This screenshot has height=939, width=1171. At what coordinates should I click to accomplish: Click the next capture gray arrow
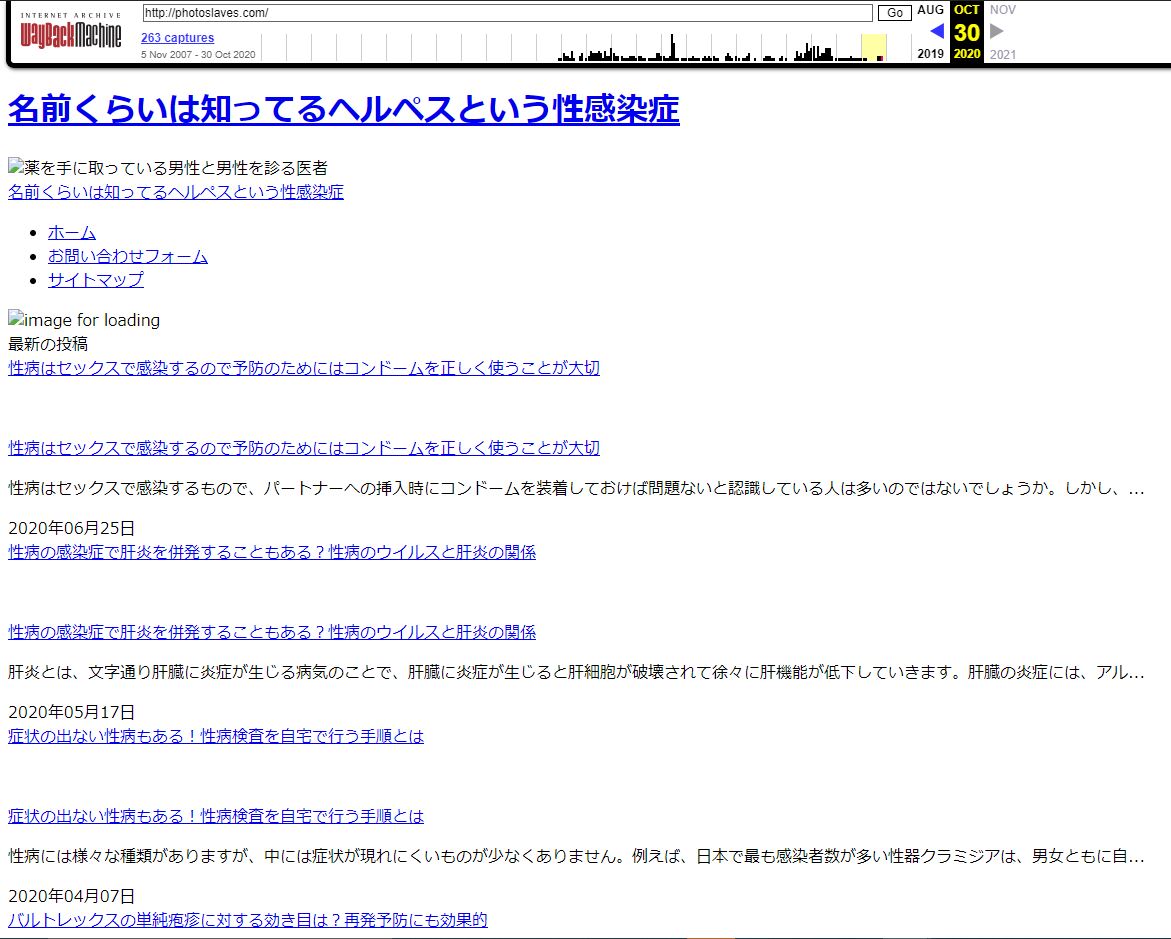pos(996,31)
